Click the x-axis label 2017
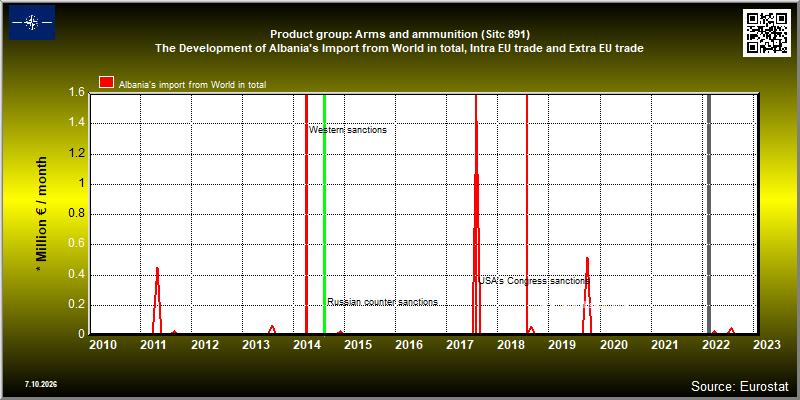 (460, 345)
